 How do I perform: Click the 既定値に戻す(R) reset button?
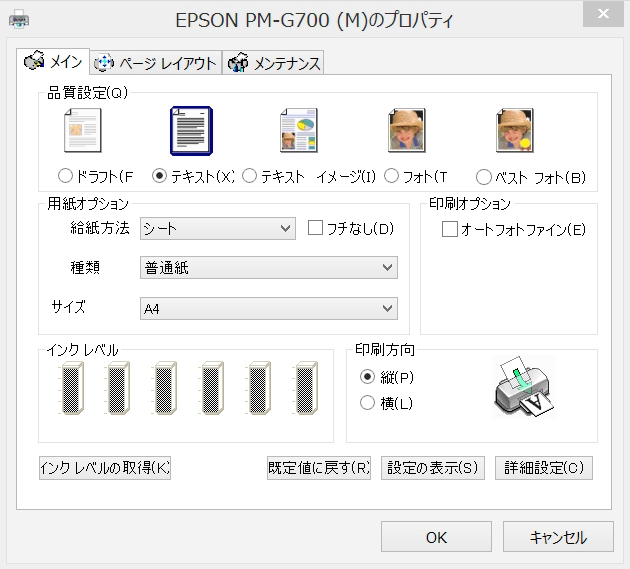click(319, 468)
